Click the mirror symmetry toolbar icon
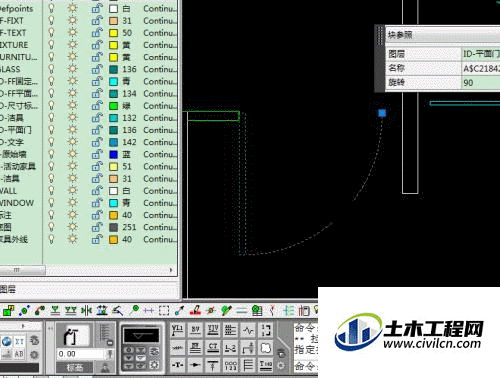 click(x=86, y=311)
